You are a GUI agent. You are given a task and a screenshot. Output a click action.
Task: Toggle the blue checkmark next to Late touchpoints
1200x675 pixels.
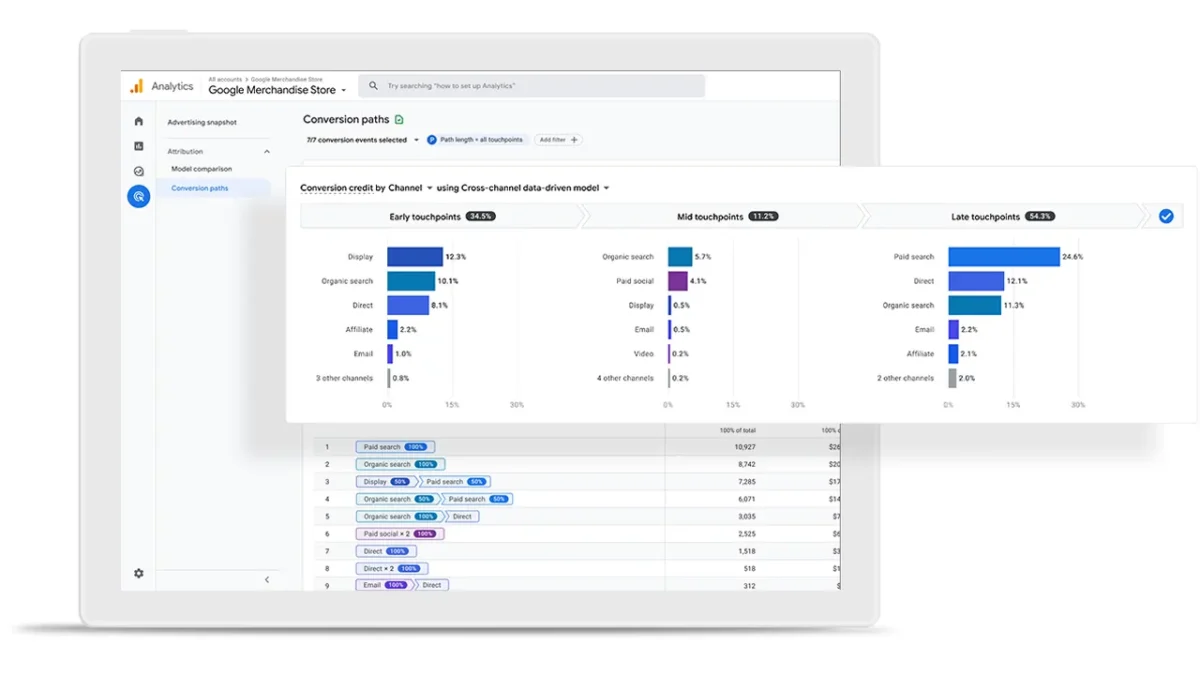(x=1166, y=216)
